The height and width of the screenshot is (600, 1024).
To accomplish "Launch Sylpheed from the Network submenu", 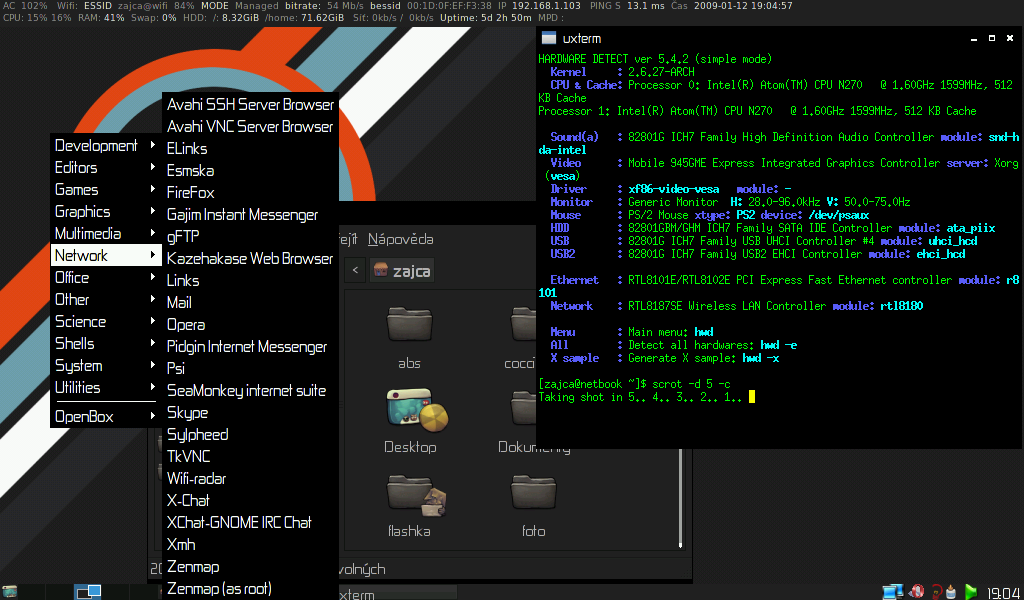I will 250,434.
